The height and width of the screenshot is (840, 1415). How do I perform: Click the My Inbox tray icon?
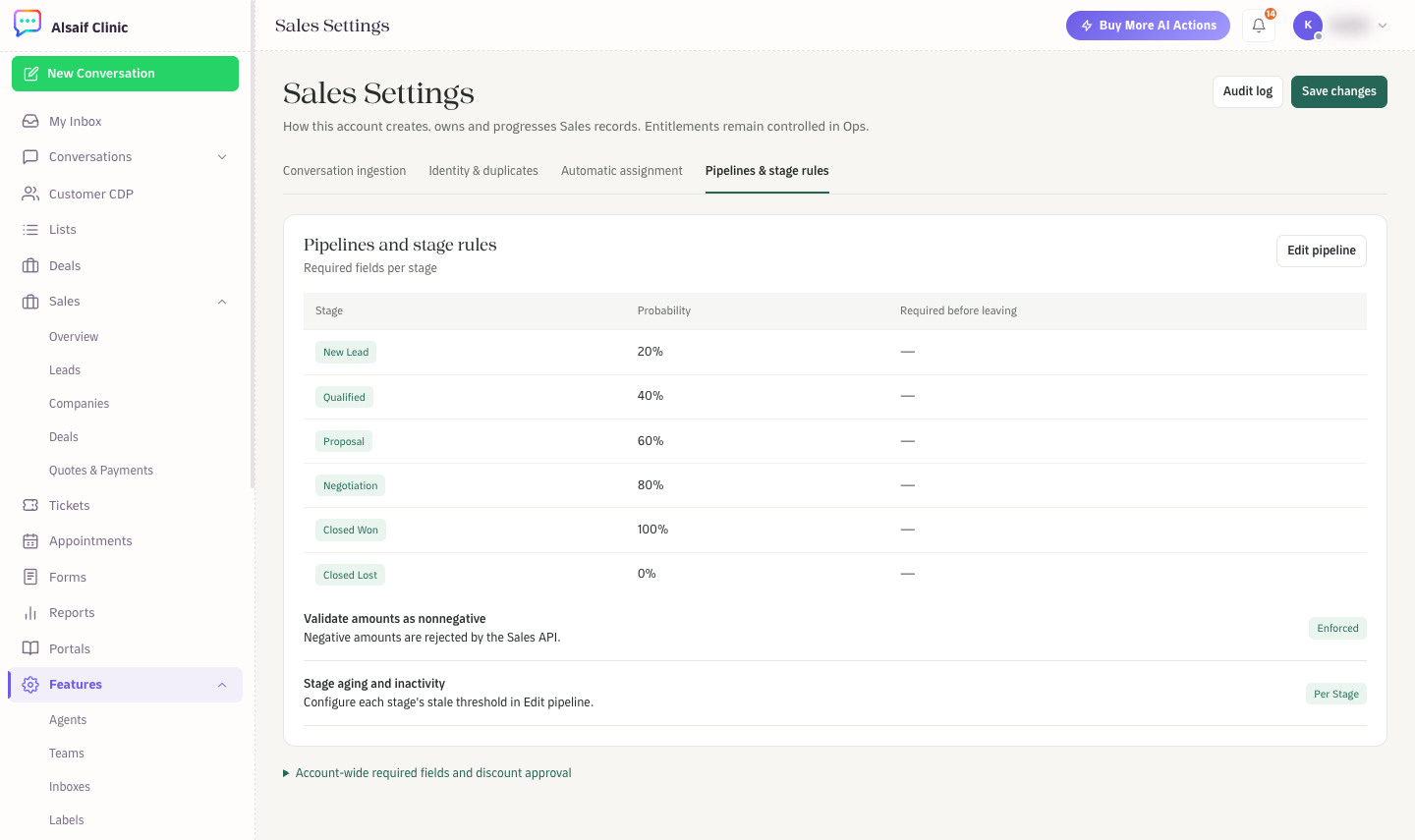[30, 121]
